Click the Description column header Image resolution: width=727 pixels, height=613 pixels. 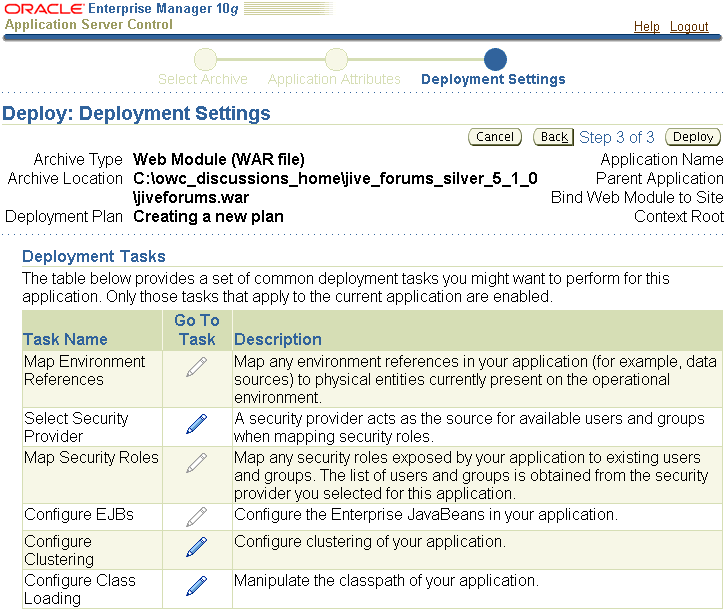[278, 339]
